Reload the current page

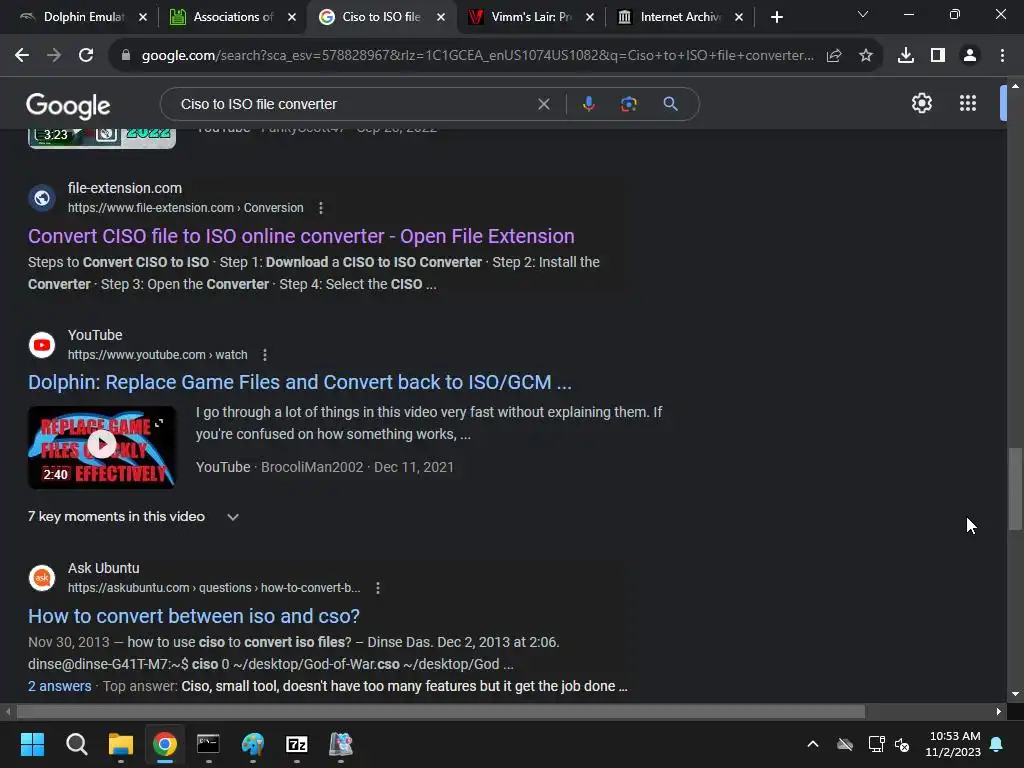click(x=86, y=56)
